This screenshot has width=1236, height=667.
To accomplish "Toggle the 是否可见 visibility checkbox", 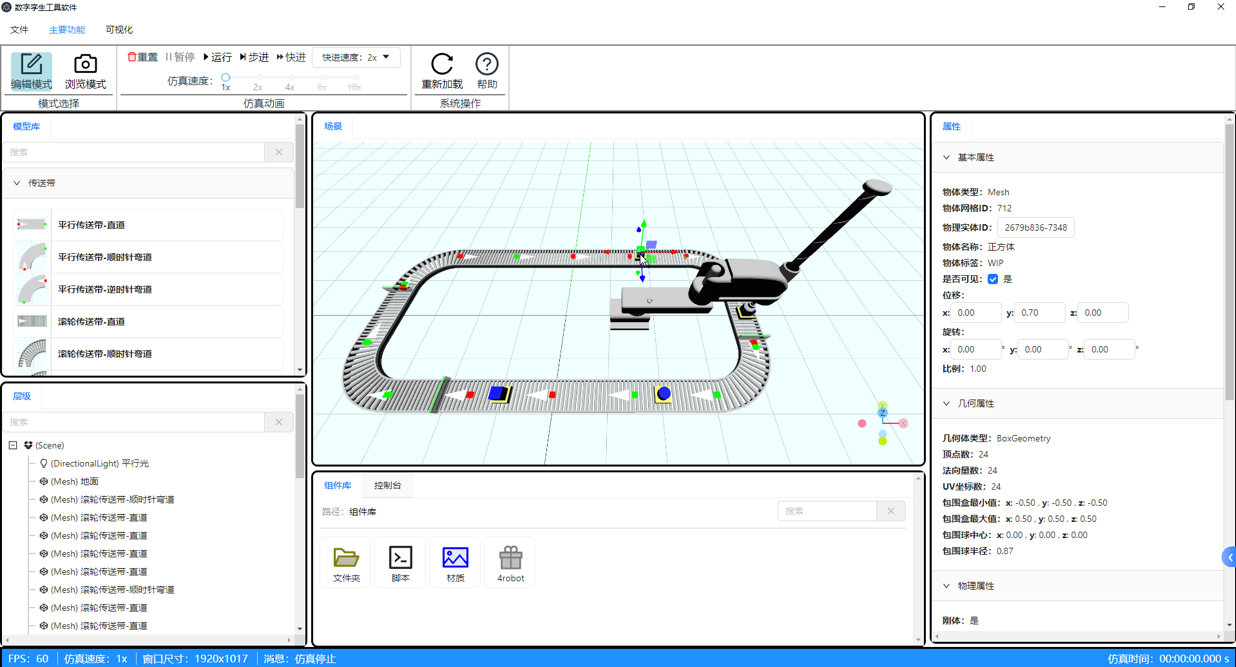I will 993,279.
